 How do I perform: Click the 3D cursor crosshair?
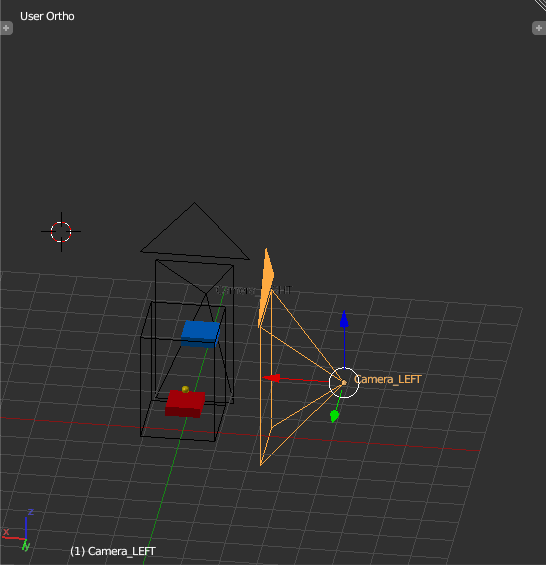click(61, 232)
